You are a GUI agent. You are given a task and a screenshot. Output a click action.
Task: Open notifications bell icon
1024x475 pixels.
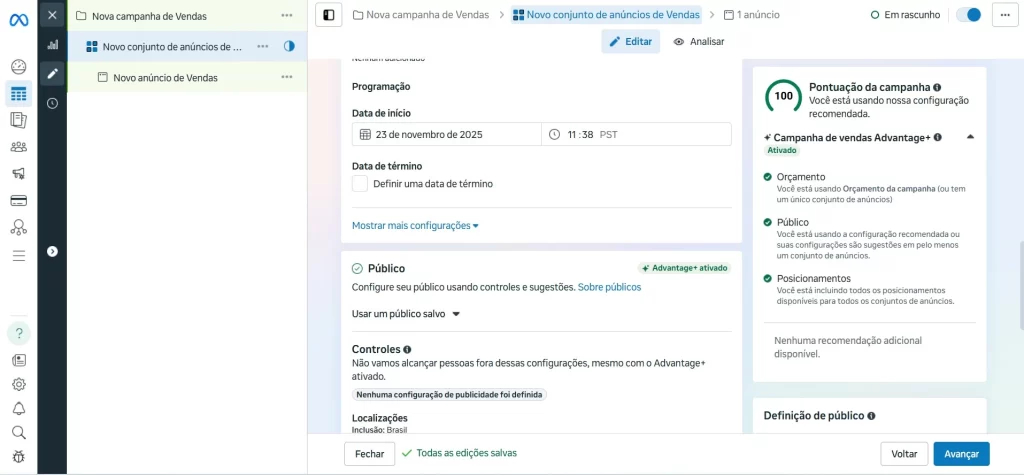(18, 408)
